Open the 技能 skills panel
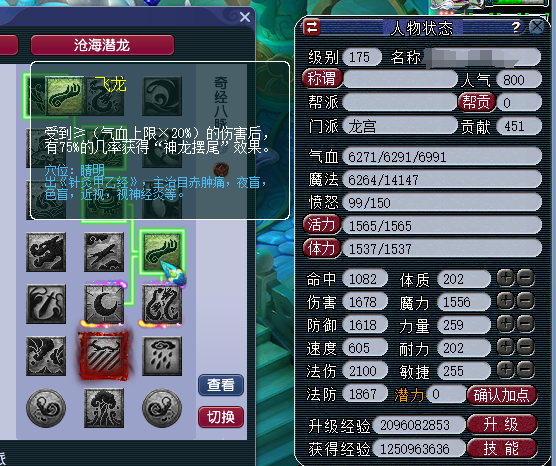 502,448
